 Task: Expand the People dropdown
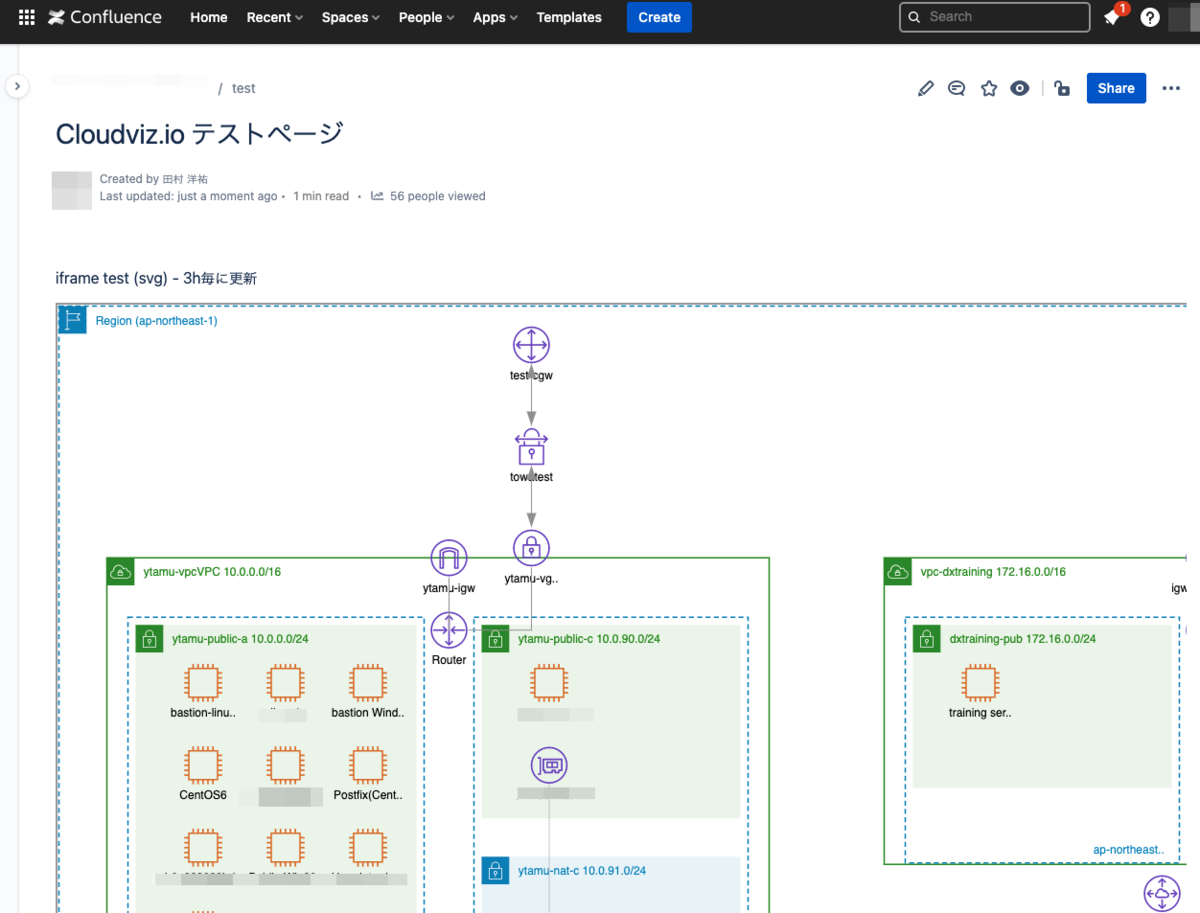pyautogui.click(x=427, y=17)
